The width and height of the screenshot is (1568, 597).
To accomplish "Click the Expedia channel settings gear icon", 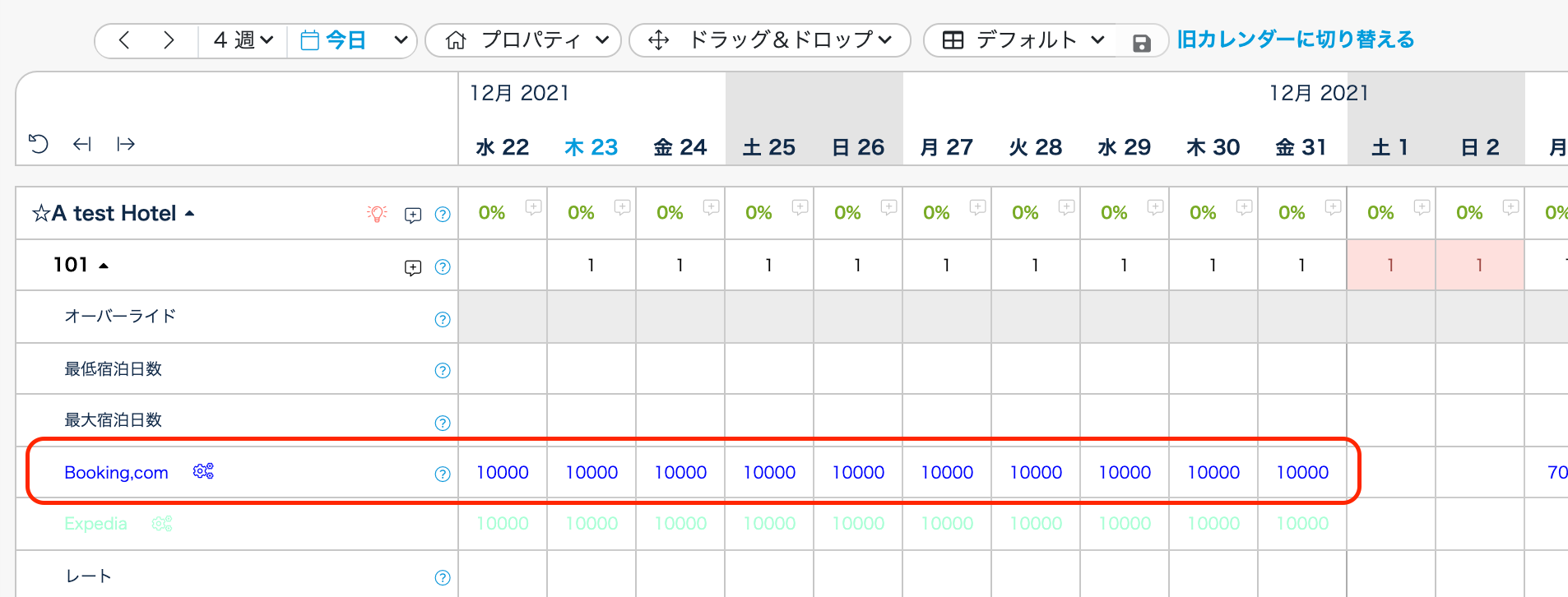I will pyautogui.click(x=162, y=524).
